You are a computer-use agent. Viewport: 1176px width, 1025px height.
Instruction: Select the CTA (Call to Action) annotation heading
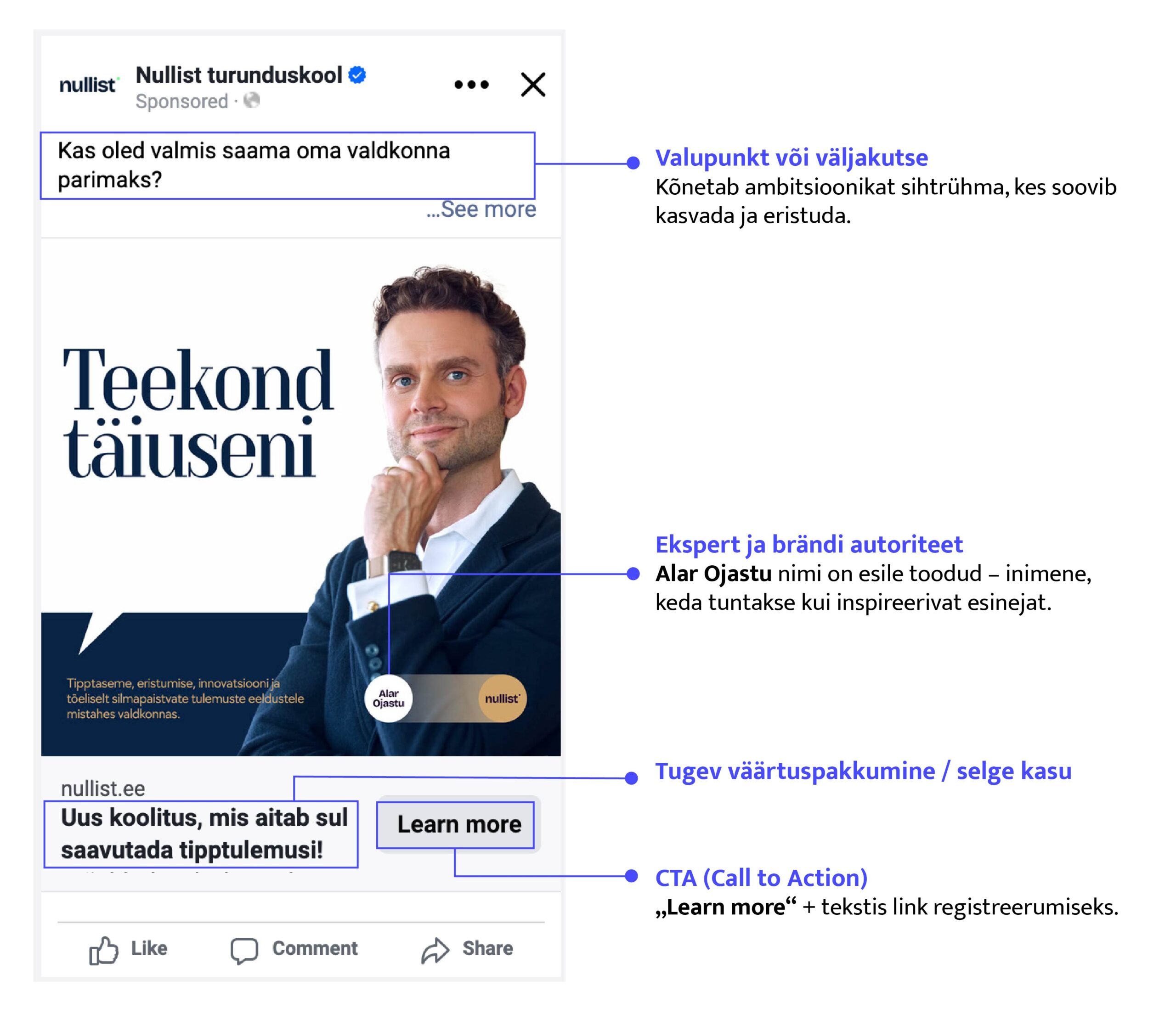(761, 878)
